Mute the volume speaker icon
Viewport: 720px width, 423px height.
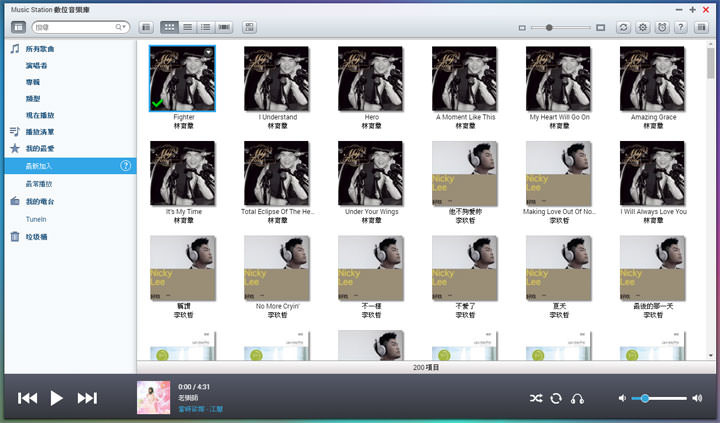click(x=622, y=398)
